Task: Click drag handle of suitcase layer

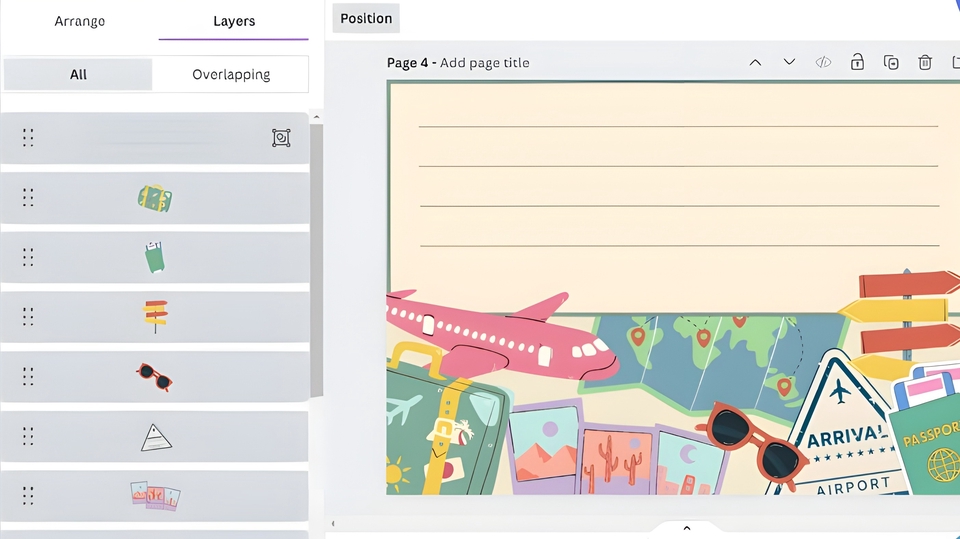Action: tap(28, 197)
